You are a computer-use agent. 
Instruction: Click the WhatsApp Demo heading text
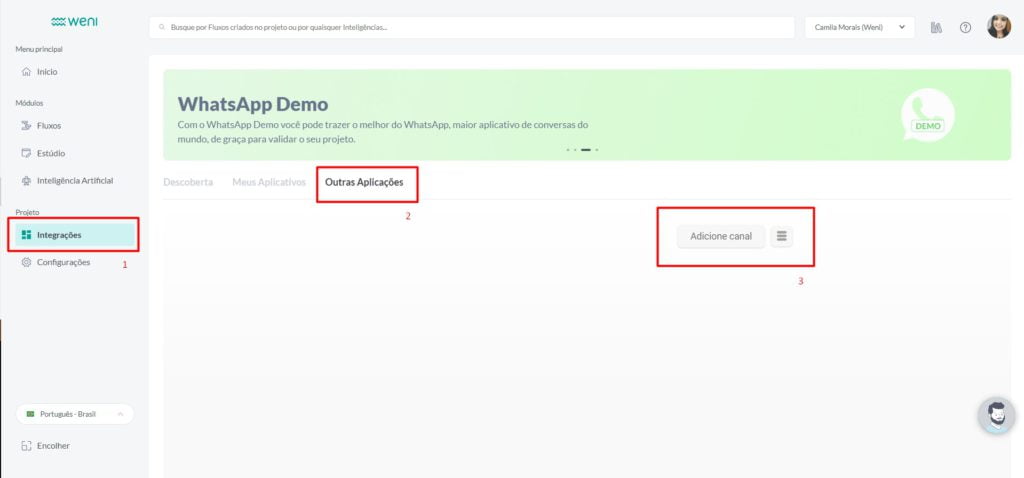253,104
